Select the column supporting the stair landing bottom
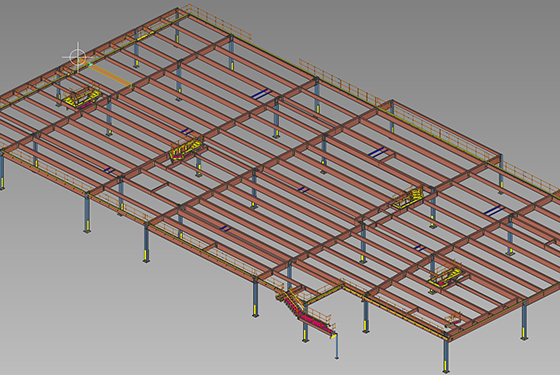This screenshot has height=375, width=560. [336, 346]
